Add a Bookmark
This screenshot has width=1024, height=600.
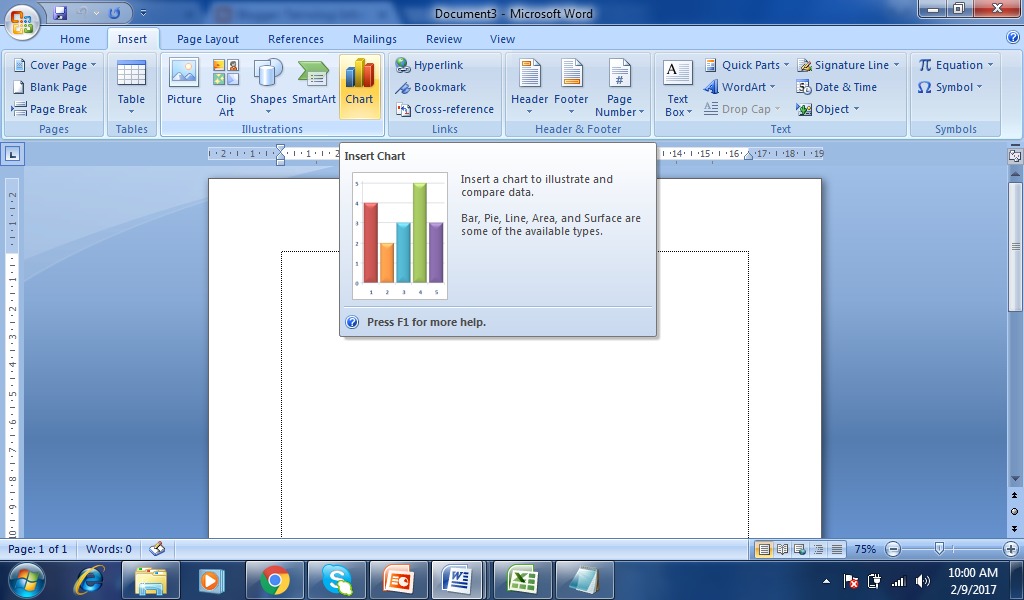[x=429, y=87]
